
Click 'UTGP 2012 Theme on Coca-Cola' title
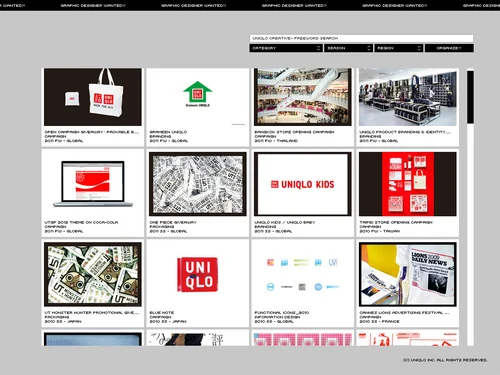click(x=81, y=222)
